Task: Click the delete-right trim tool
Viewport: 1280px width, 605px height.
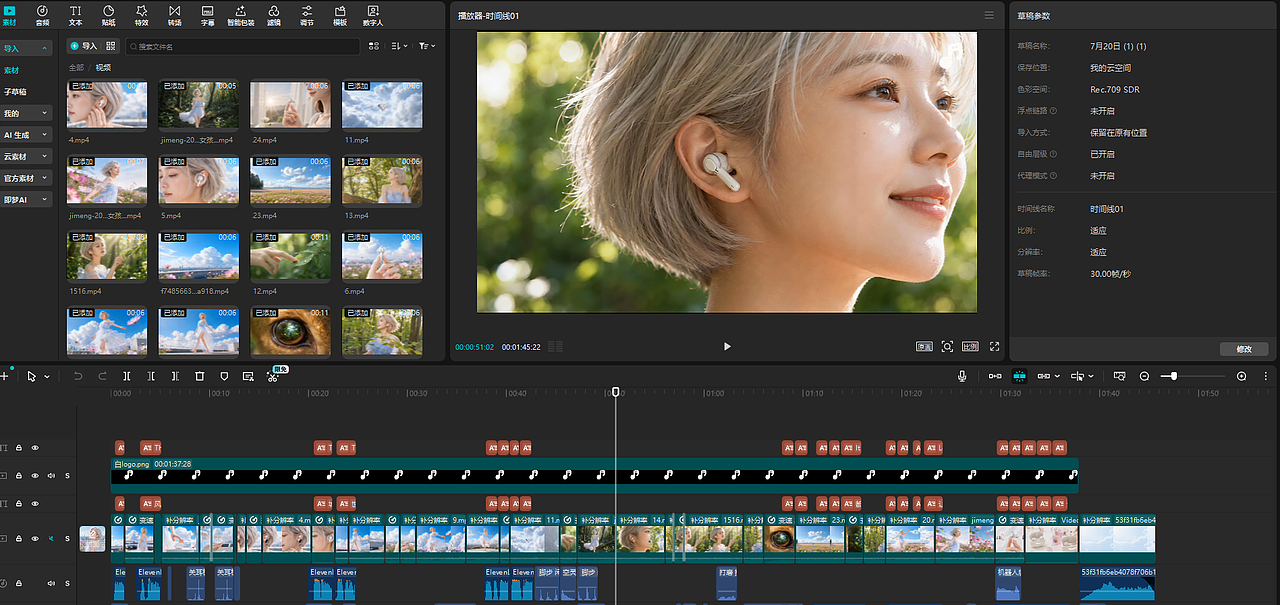Action: tap(175, 376)
